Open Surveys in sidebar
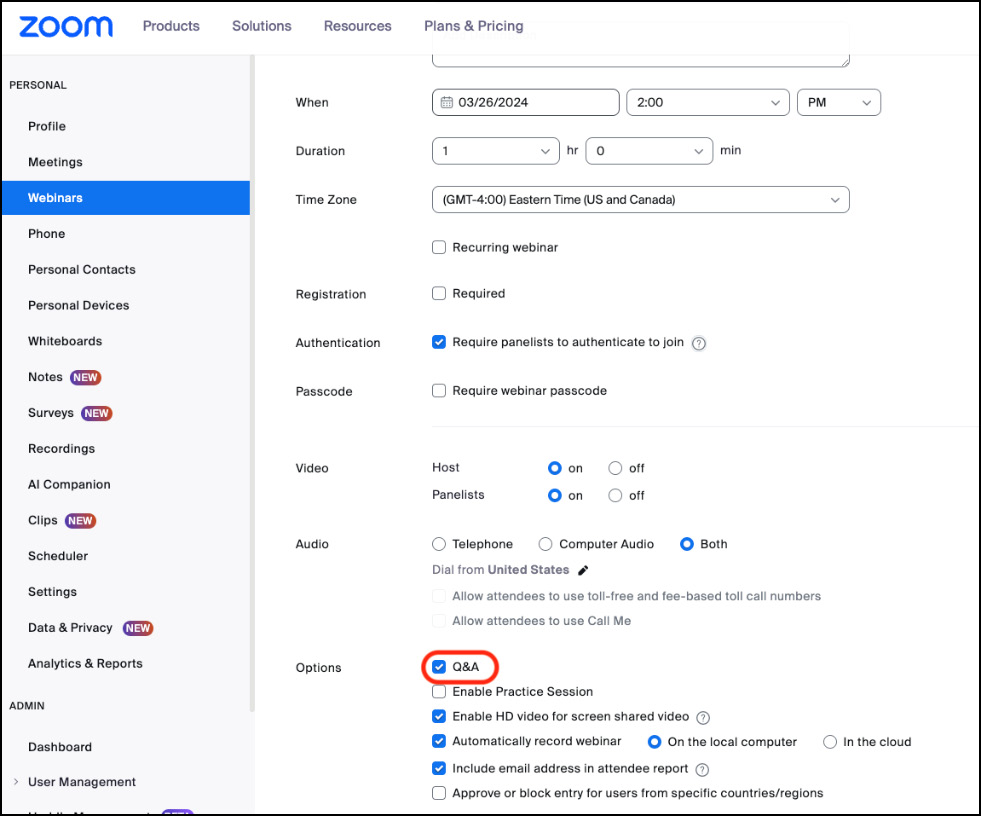Screen dimensions: 981x816 tap(51, 413)
